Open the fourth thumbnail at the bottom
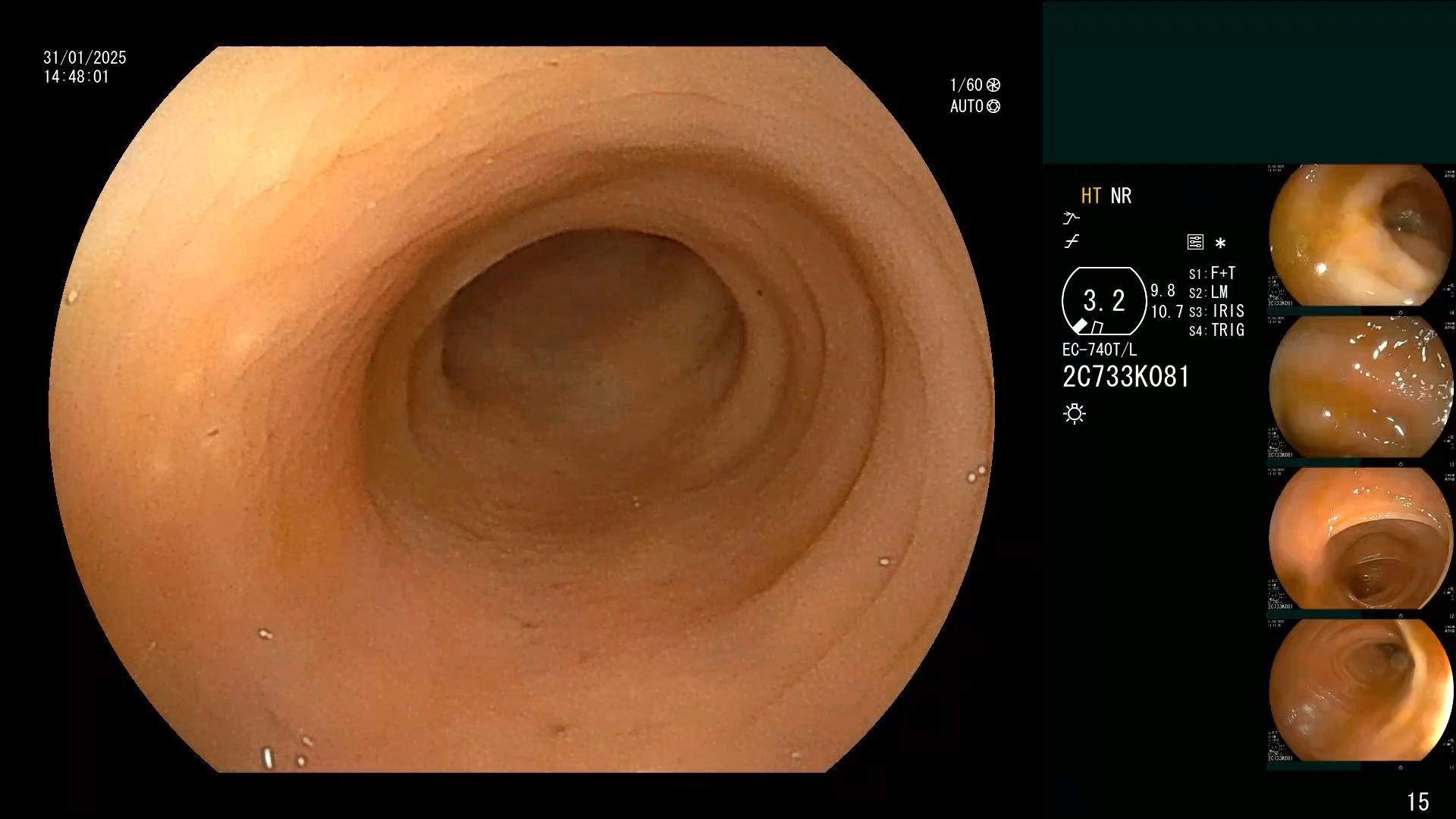This screenshot has width=1456, height=819. point(1361,691)
